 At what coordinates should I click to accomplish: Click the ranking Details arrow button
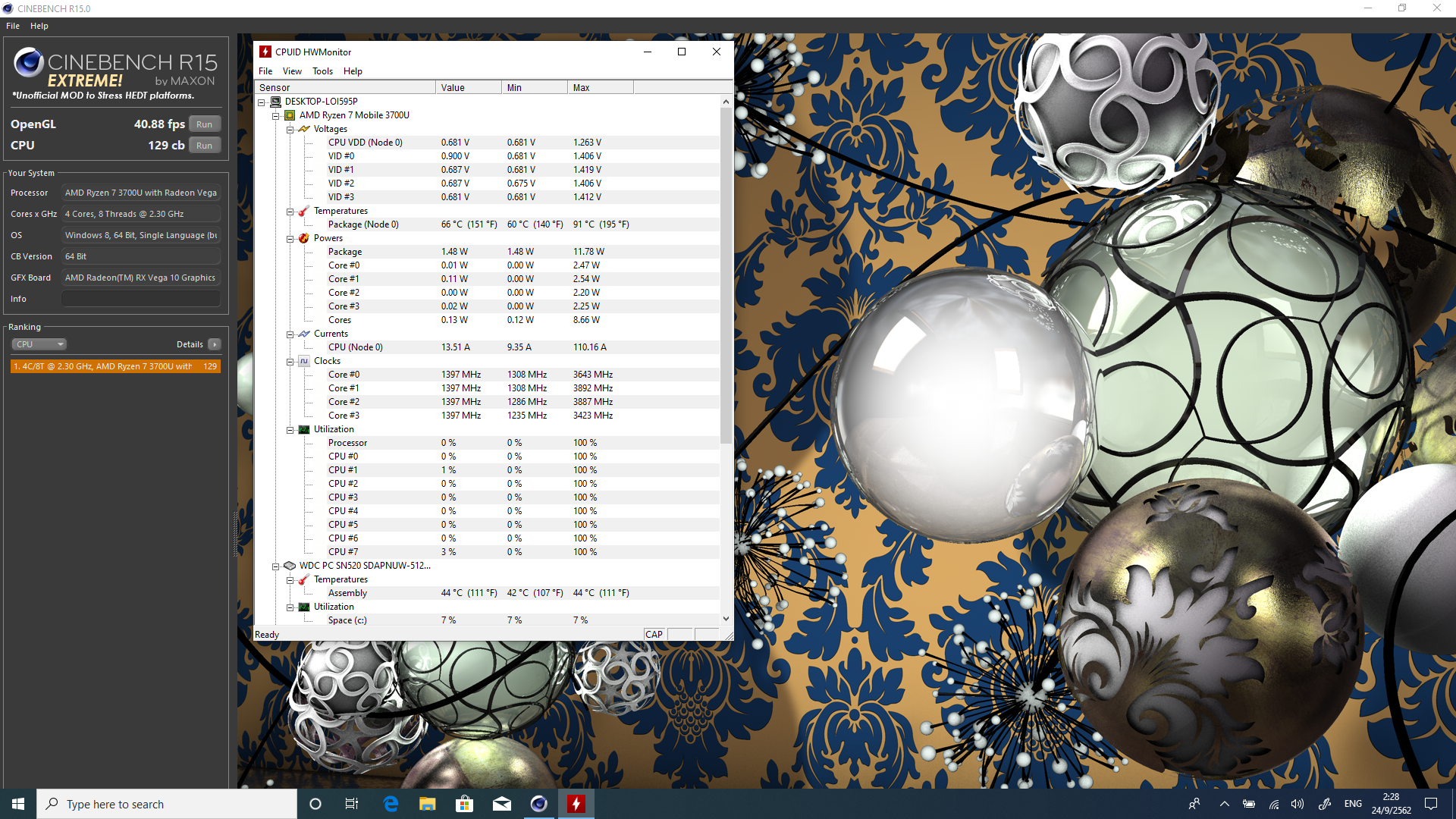215,344
